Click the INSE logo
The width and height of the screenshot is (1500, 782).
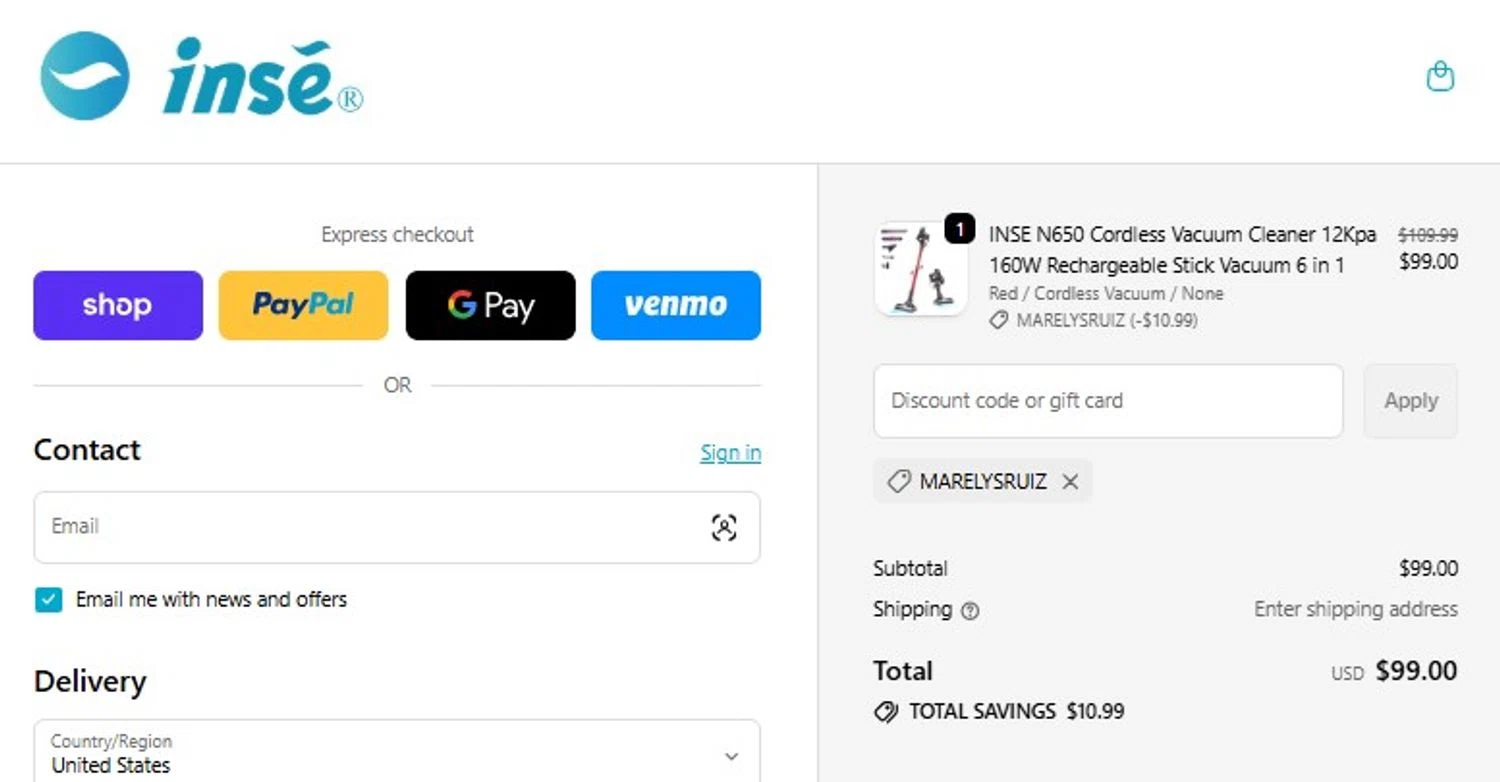coord(201,77)
